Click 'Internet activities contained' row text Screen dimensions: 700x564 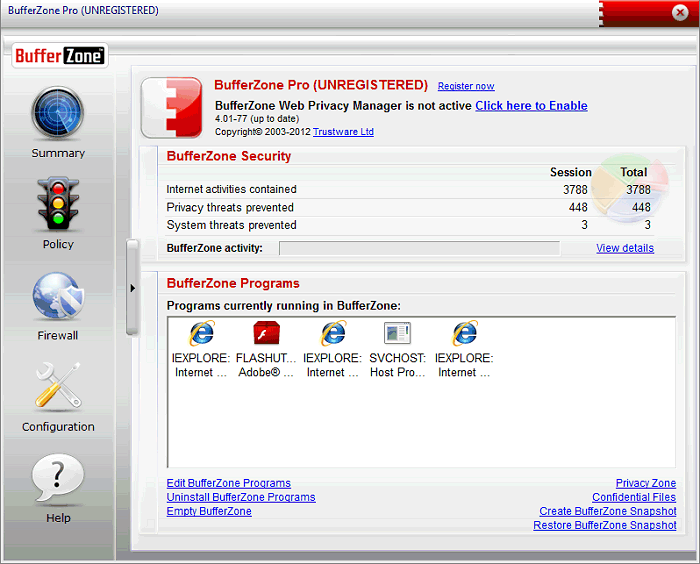pos(231,189)
